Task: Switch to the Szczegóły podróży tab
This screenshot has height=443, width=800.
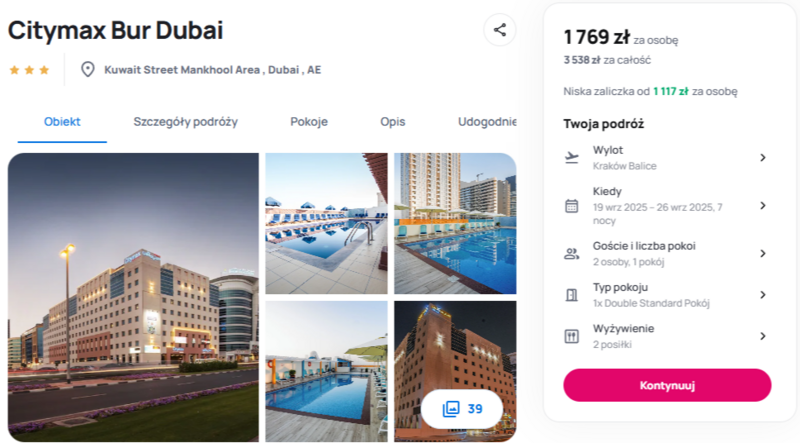Action: [186, 121]
